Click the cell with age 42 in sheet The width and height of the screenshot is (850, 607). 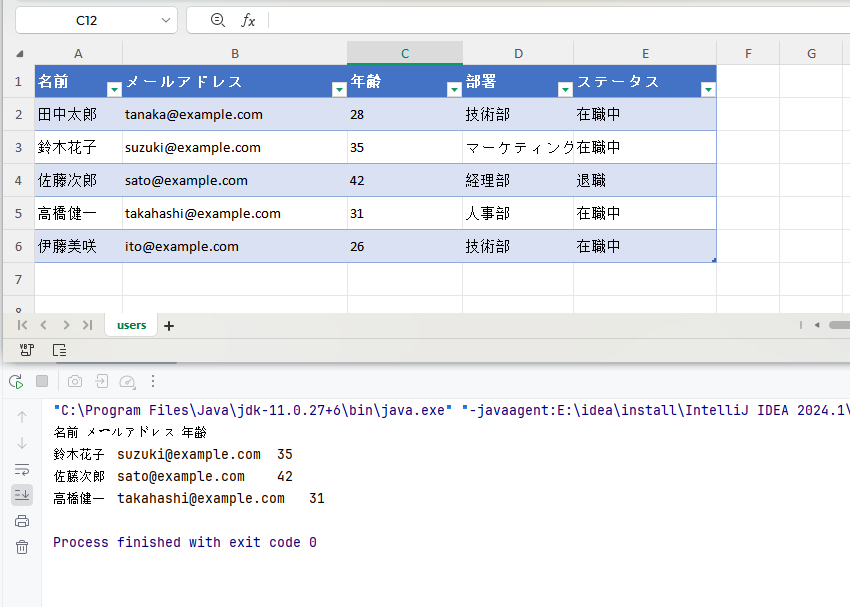tap(405, 180)
